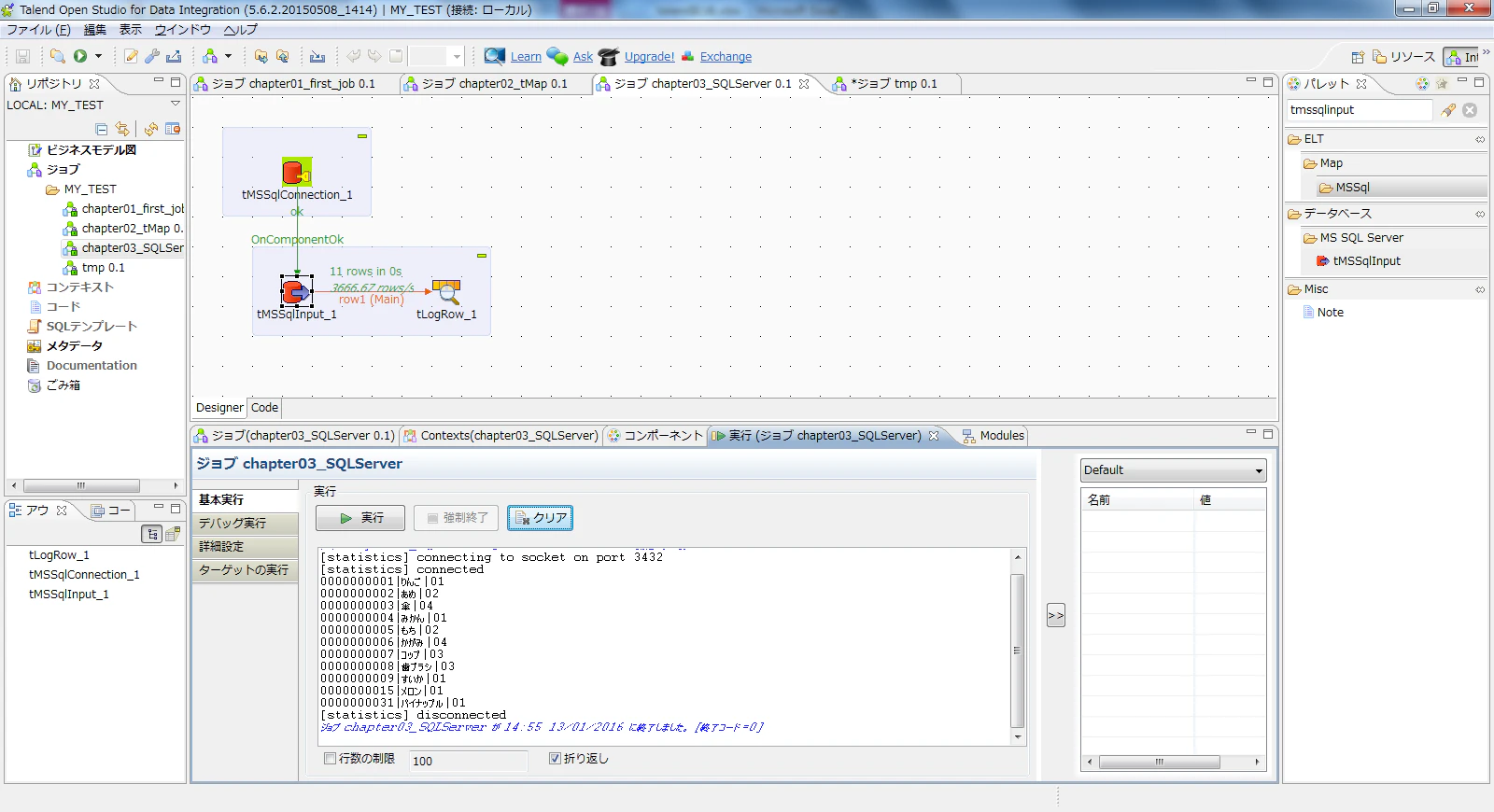
Task: Collapse all in repository toolbar
Action: click(102, 129)
